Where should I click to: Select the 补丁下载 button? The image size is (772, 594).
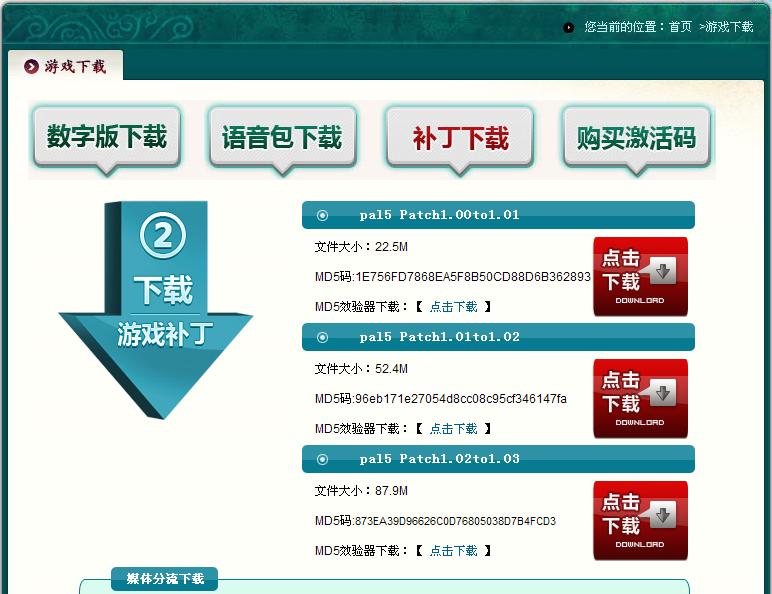pos(460,137)
